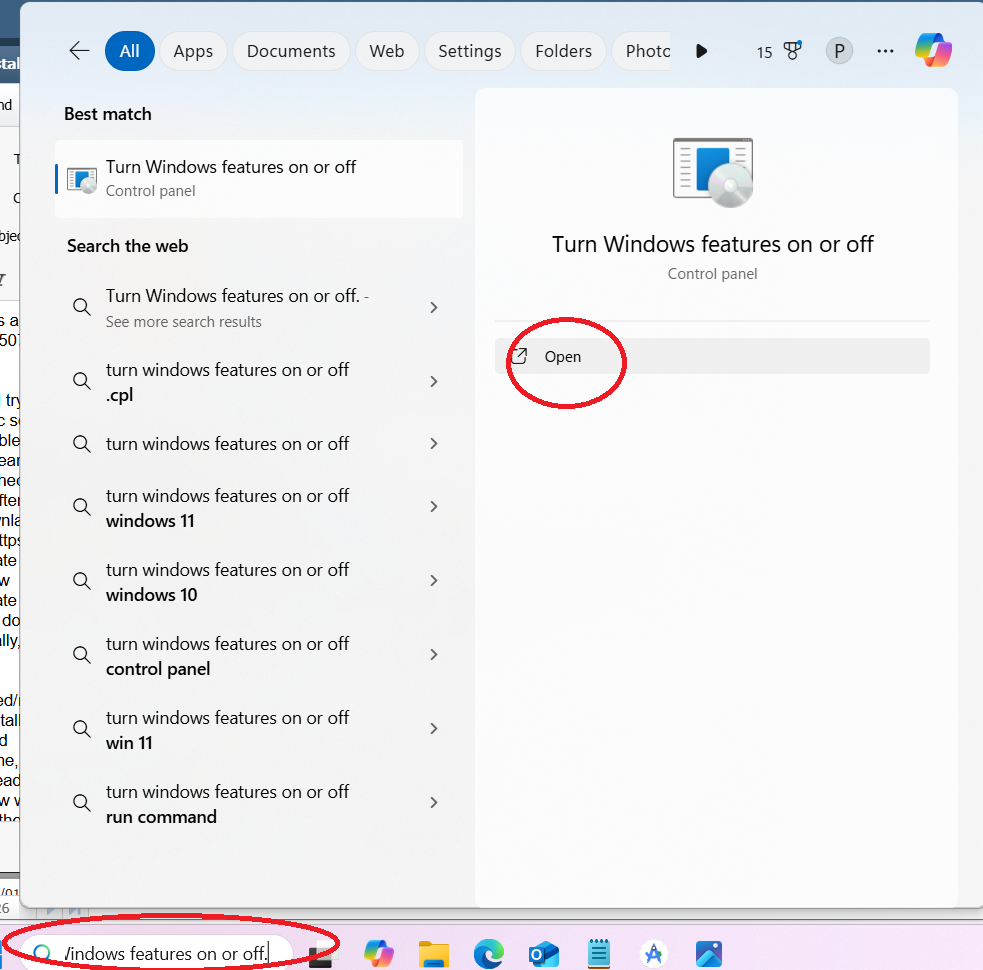
Task: Click the back arrow in search panel
Action: click(x=79, y=51)
